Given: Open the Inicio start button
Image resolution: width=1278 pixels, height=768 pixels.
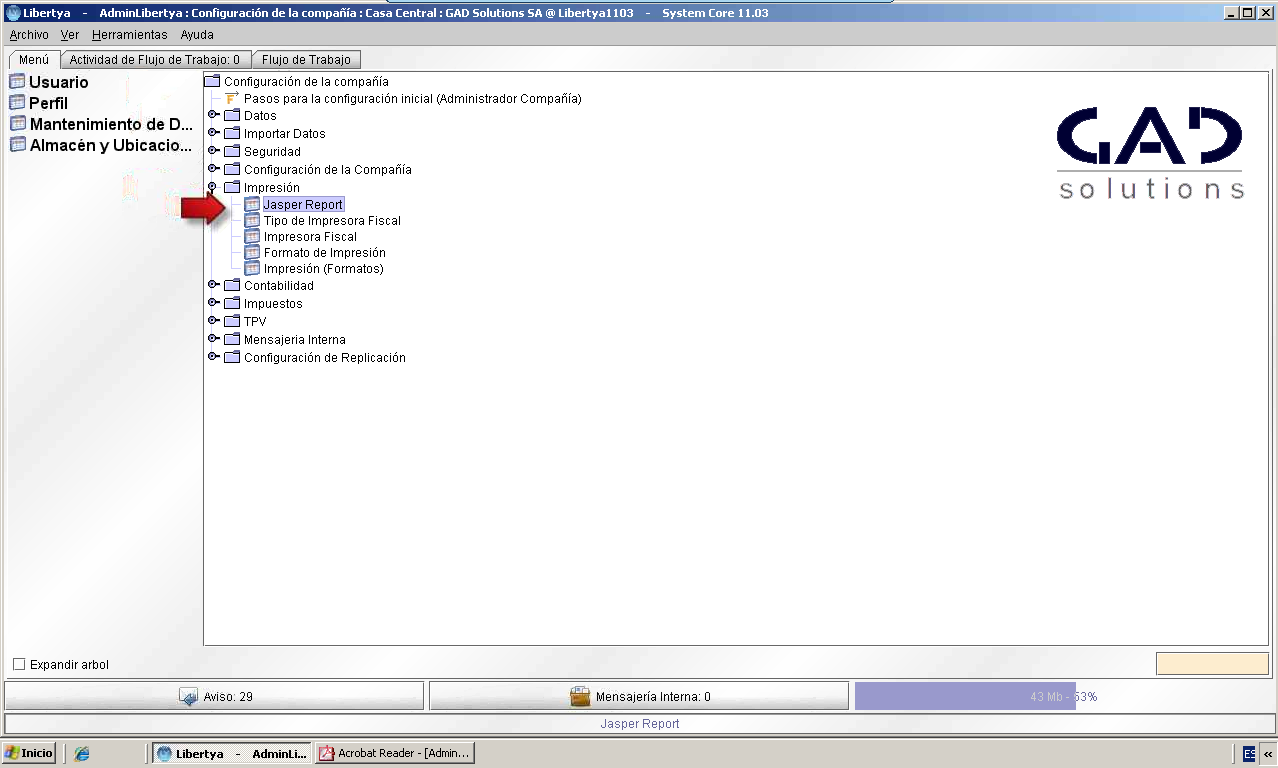Looking at the screenshot, I should pyautogui.click(x=29, y=753).
